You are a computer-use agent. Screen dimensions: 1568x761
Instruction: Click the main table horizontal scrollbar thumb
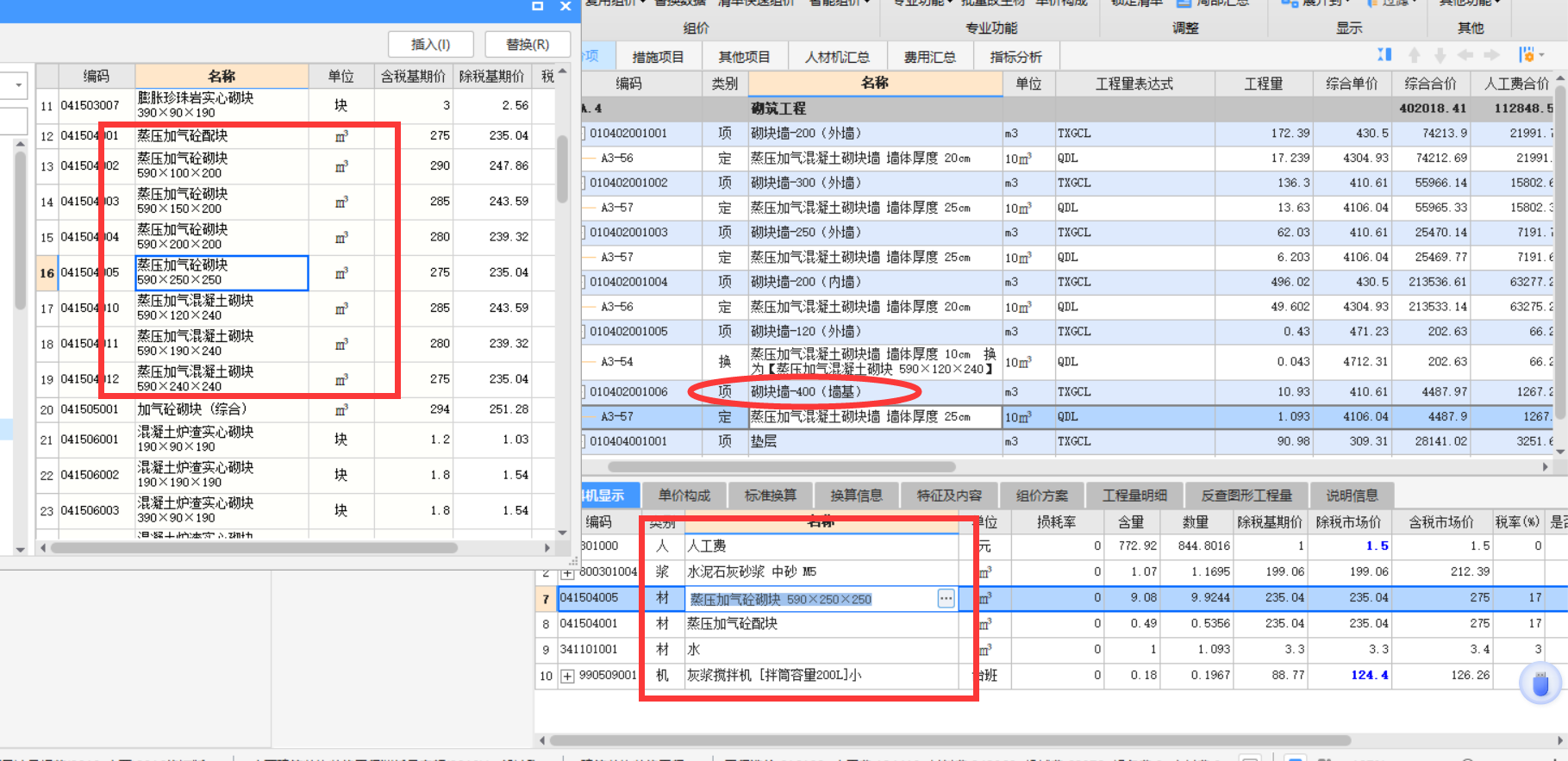point(782,466)
